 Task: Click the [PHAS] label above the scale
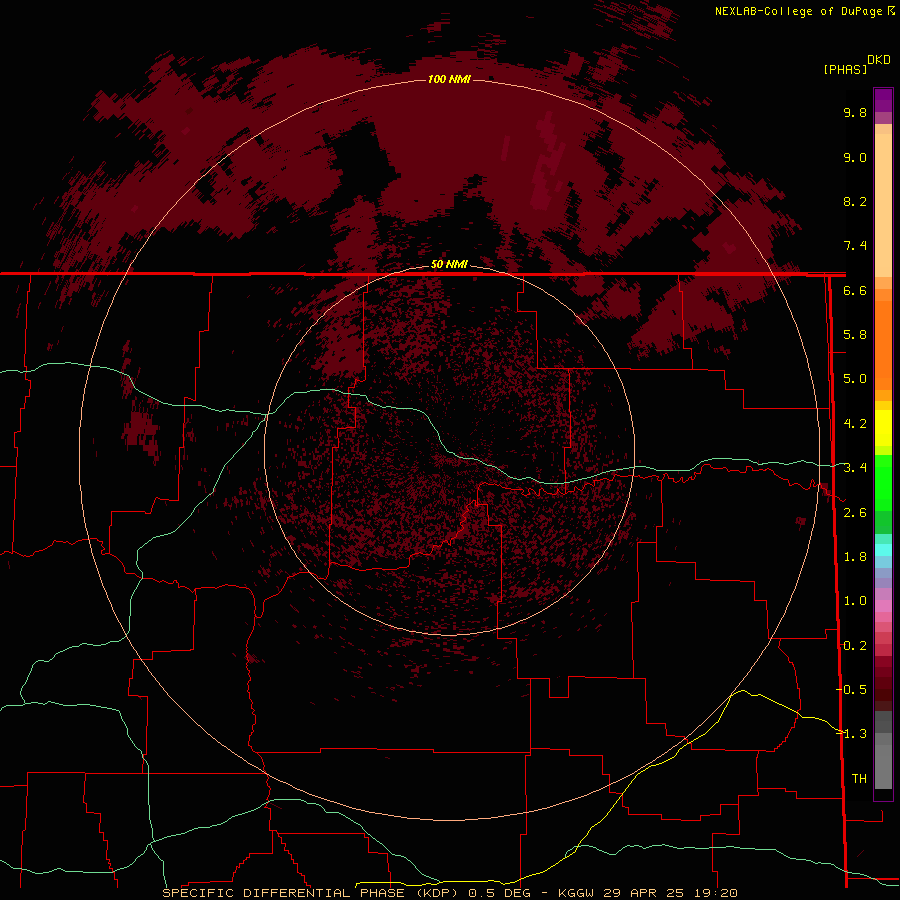coord(845,69)
